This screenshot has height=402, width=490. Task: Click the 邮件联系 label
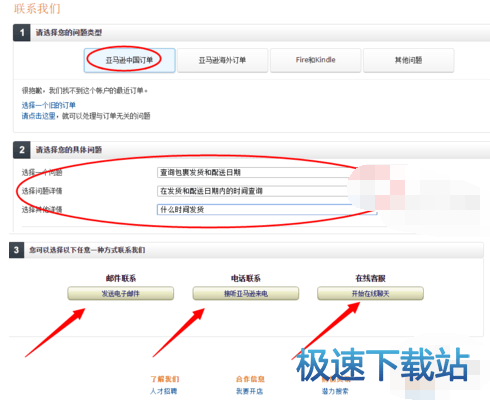click(x=121, y=278)
